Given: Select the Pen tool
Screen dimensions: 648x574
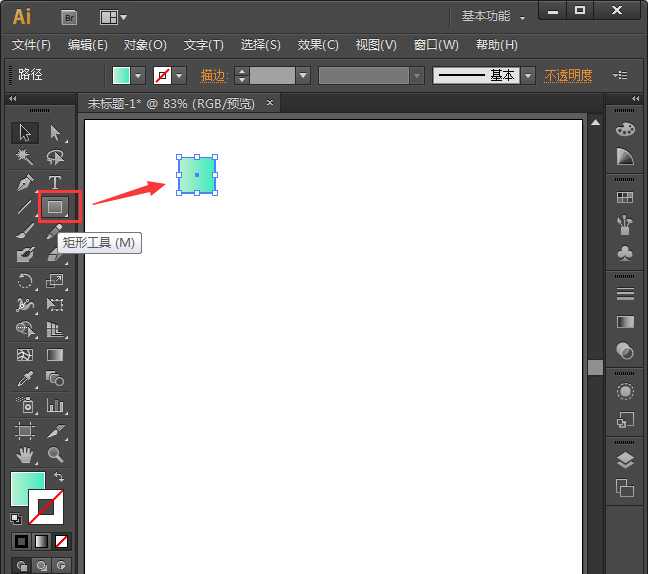Looking at the screenshot, I should (25, 183).
